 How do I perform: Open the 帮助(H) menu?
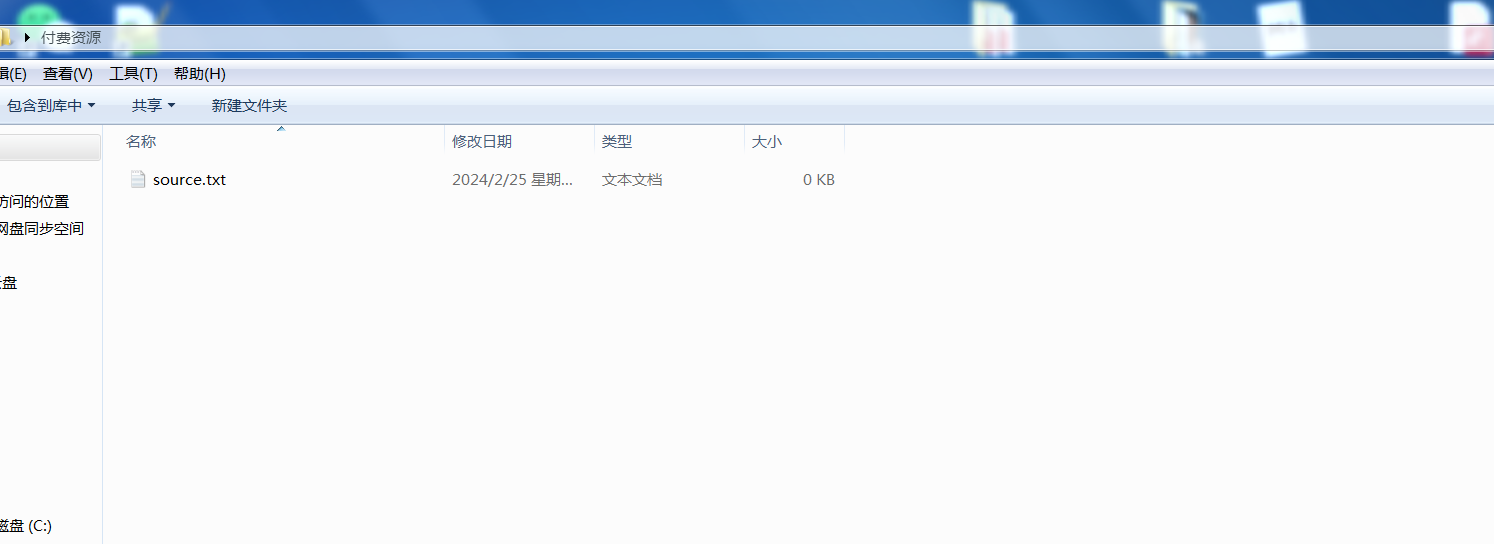(199, 74)
